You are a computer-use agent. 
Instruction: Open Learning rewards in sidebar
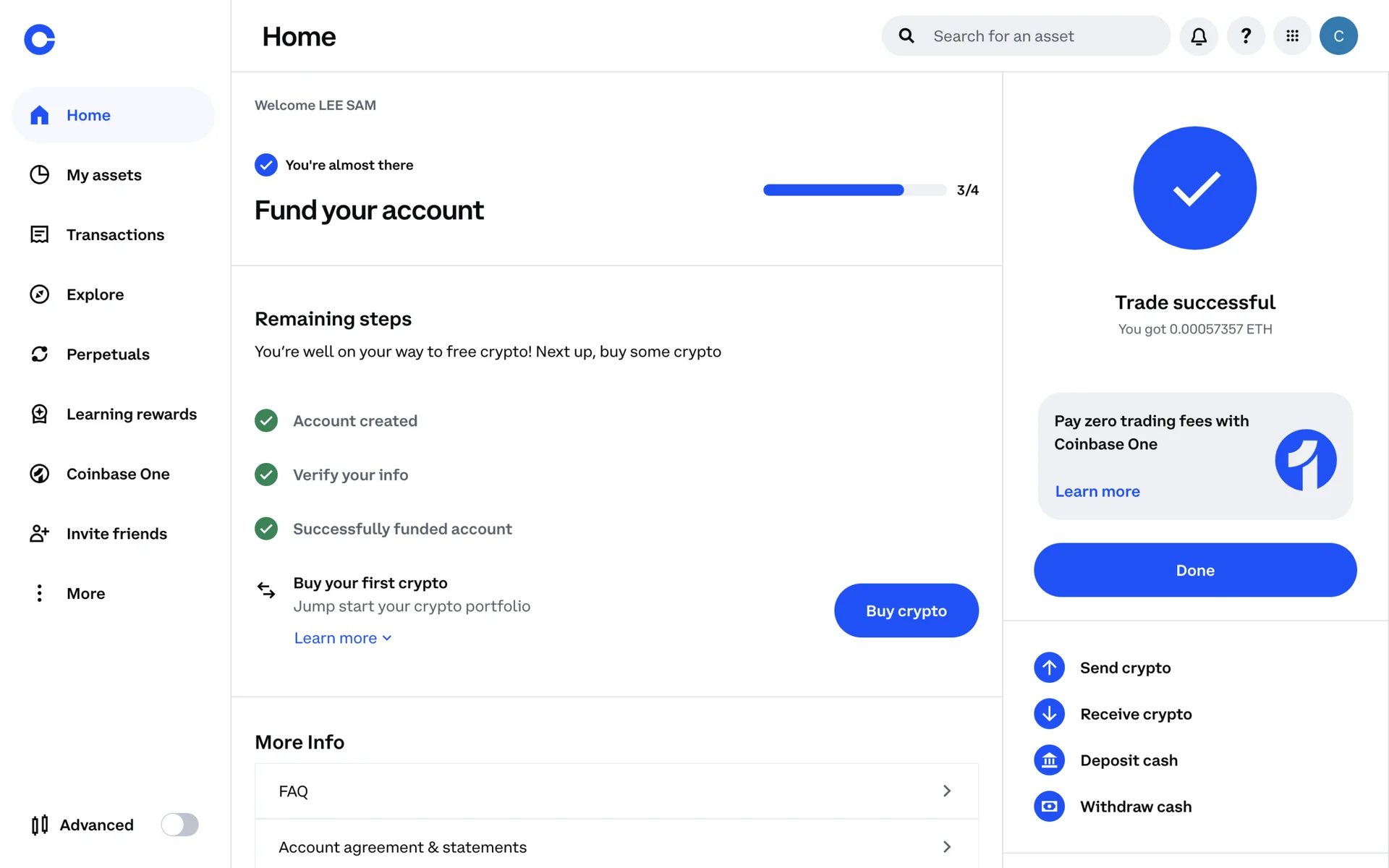coord(131,414)
